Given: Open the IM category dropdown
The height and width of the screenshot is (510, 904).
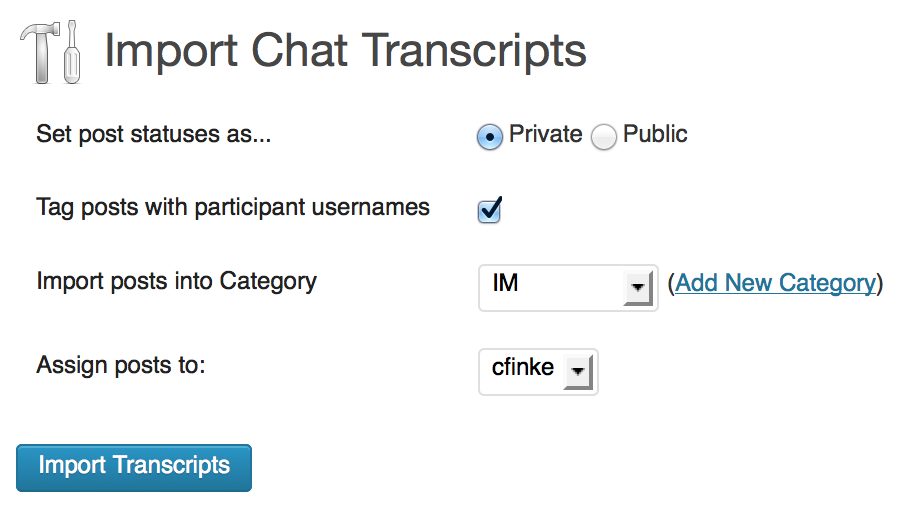Looking at the screenshot, I should tap(568, 288).
